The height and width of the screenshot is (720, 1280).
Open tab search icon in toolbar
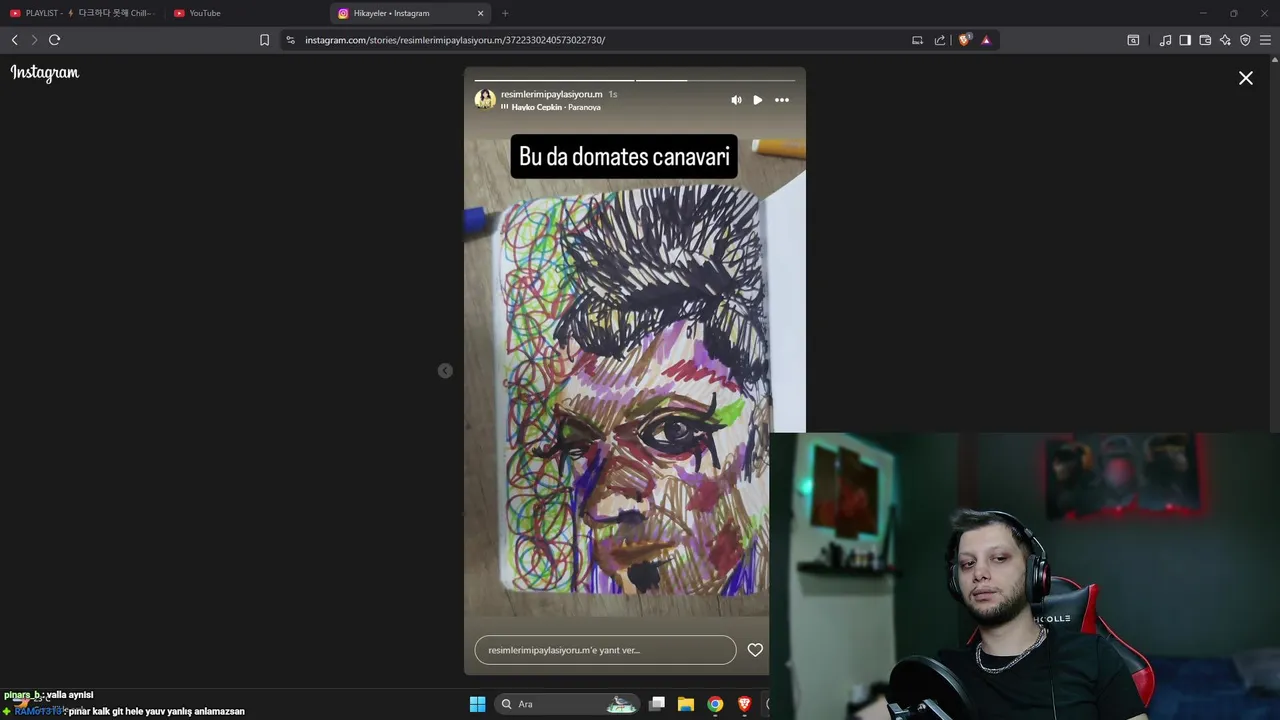[x=1133, y=40]
